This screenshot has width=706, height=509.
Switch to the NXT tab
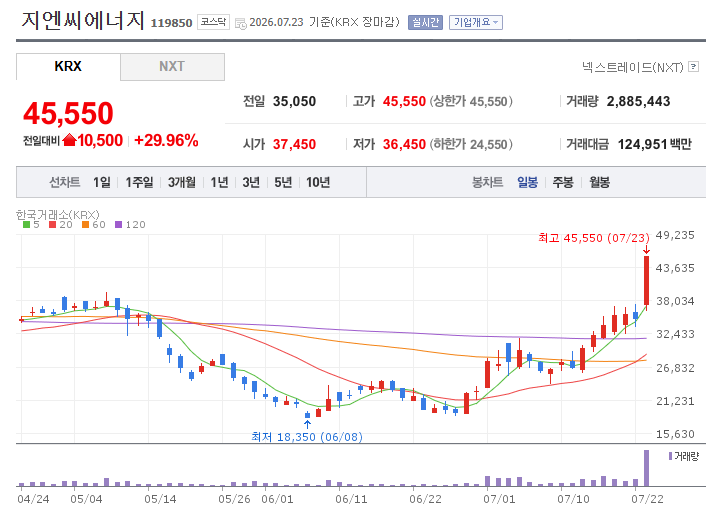(172, 67)
